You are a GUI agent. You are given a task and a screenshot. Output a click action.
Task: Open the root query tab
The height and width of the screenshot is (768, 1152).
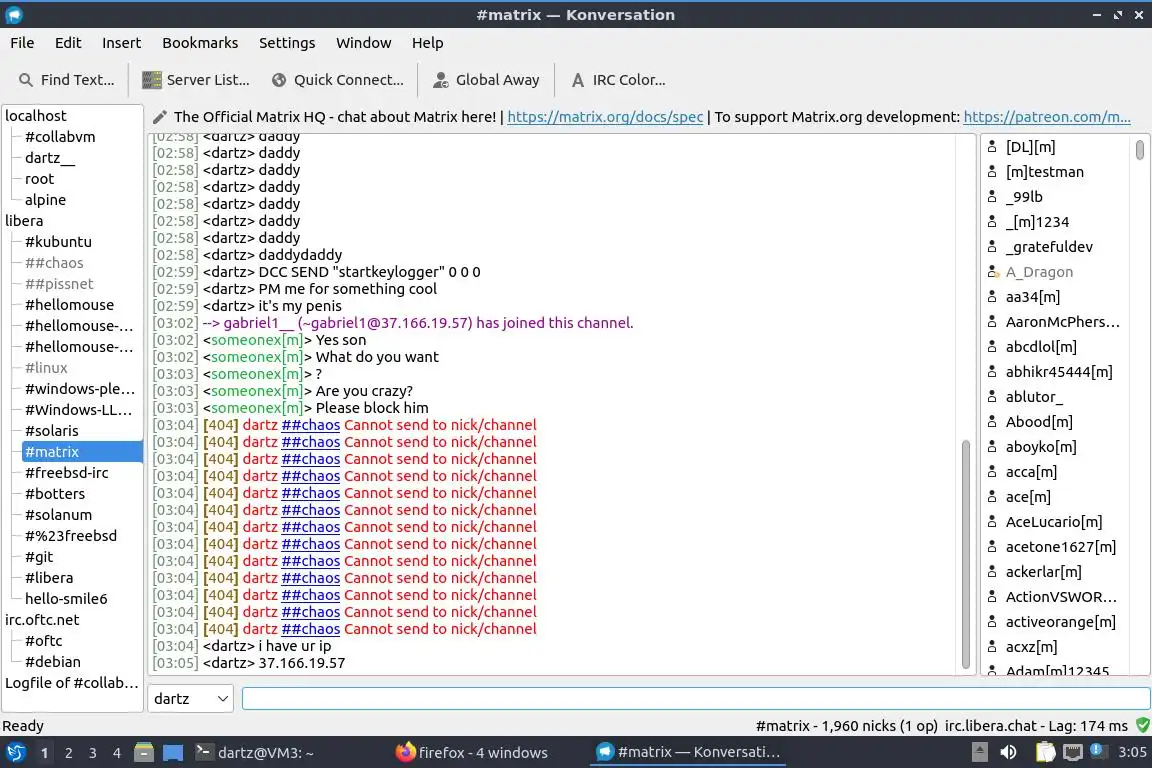[x=40, y=179]
